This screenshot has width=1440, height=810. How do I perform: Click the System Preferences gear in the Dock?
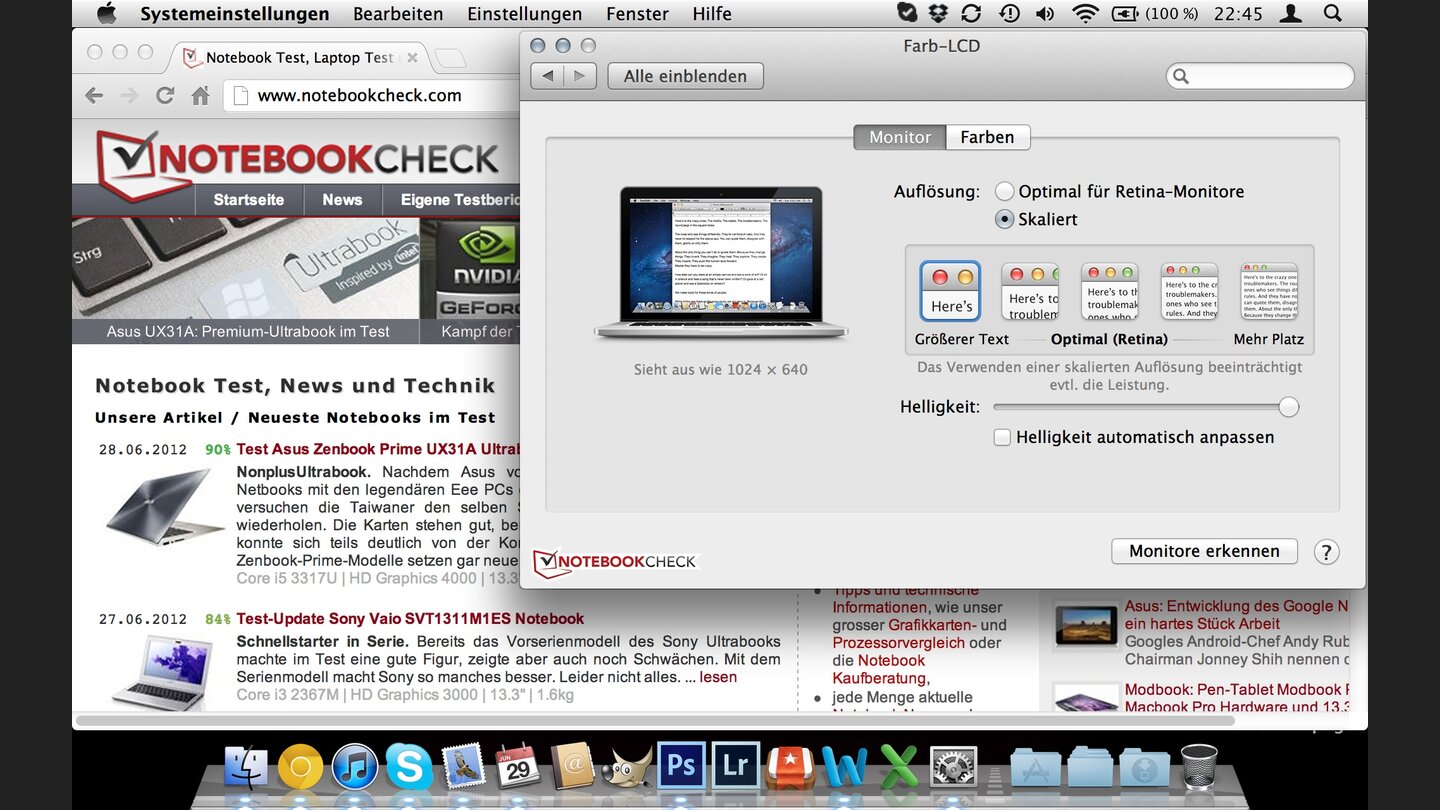coord(954,767)
